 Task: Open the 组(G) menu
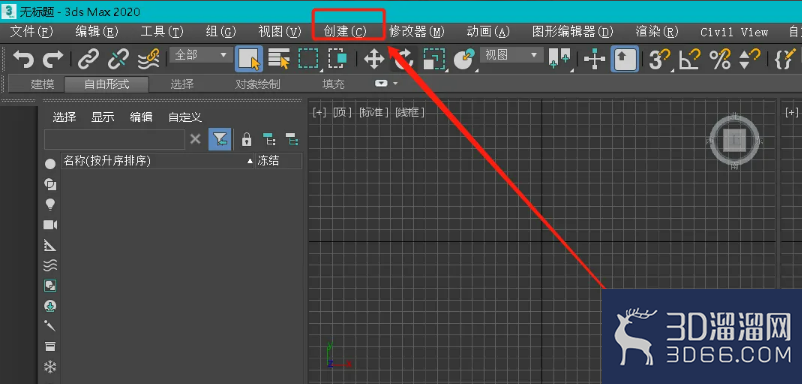tap(220, 32)
